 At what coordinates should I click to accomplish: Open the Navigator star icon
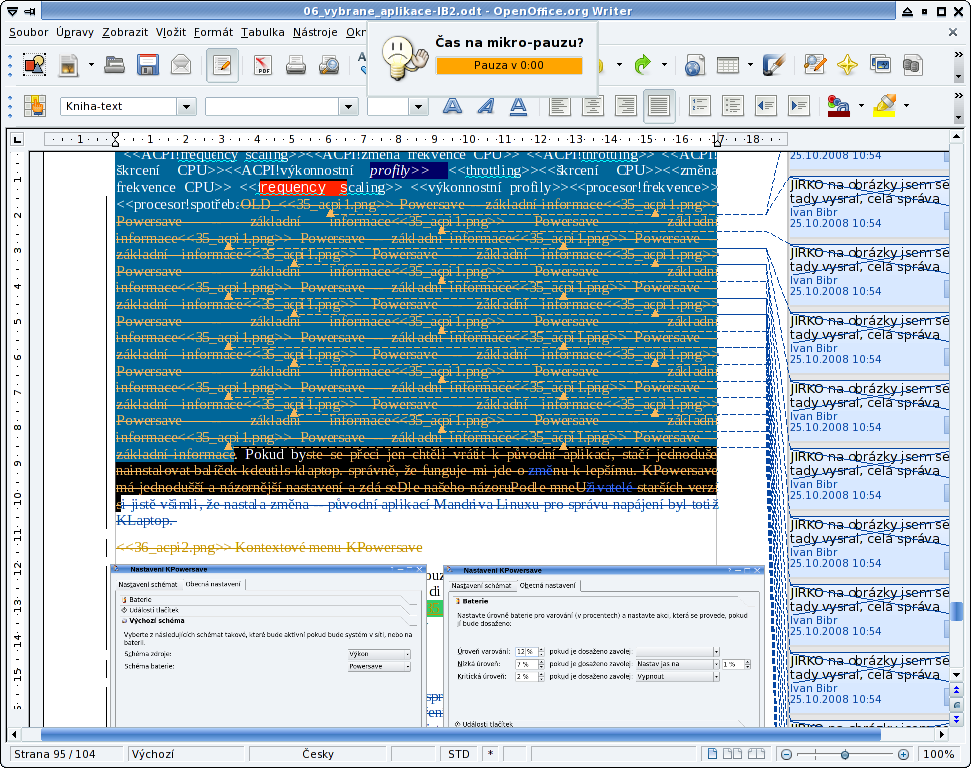(x=847, y=65)
